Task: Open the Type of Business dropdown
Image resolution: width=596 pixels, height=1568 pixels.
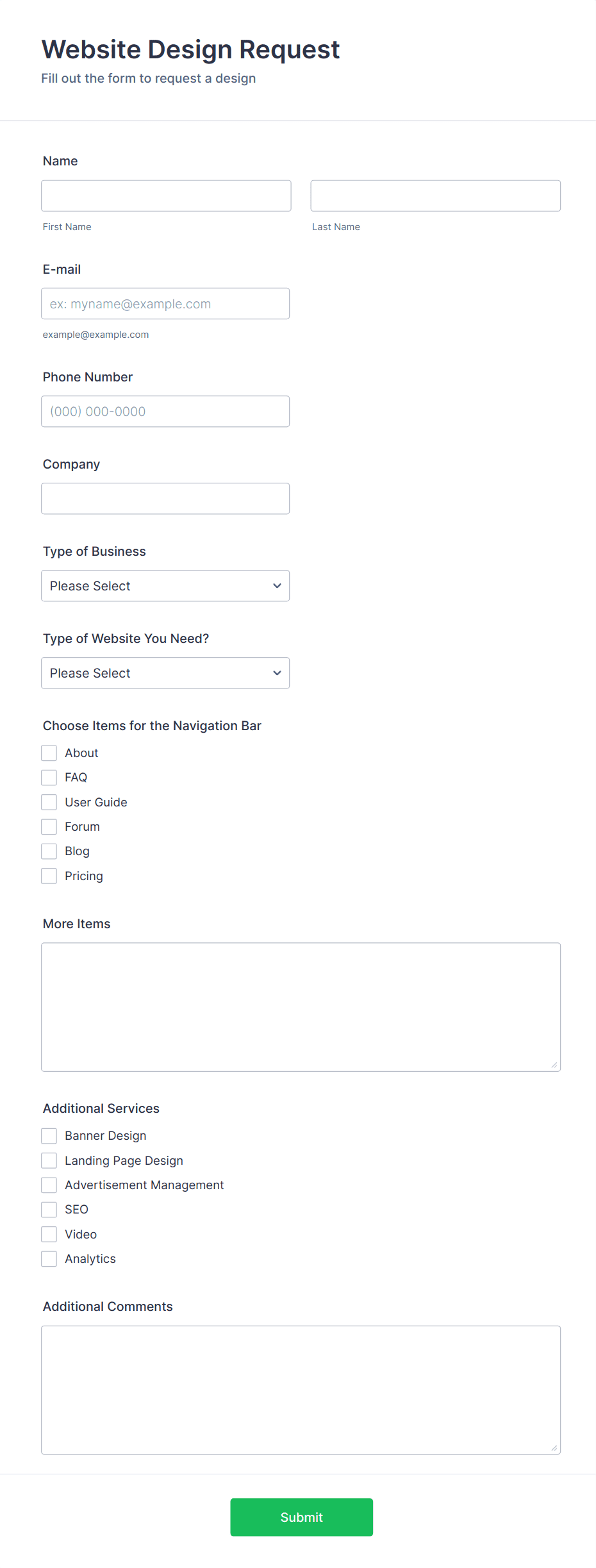Action: point(165,585)
